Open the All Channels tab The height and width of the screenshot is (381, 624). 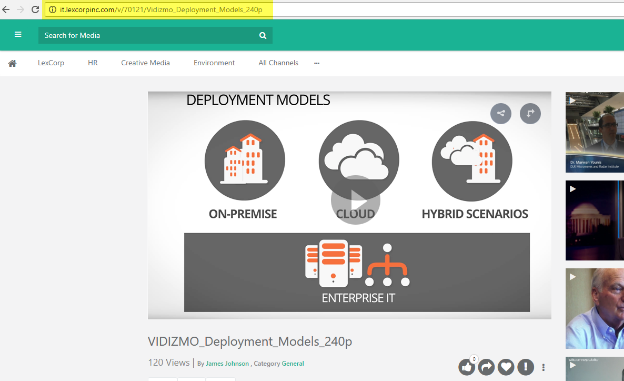pyautogui.click(x=278, y=63)
